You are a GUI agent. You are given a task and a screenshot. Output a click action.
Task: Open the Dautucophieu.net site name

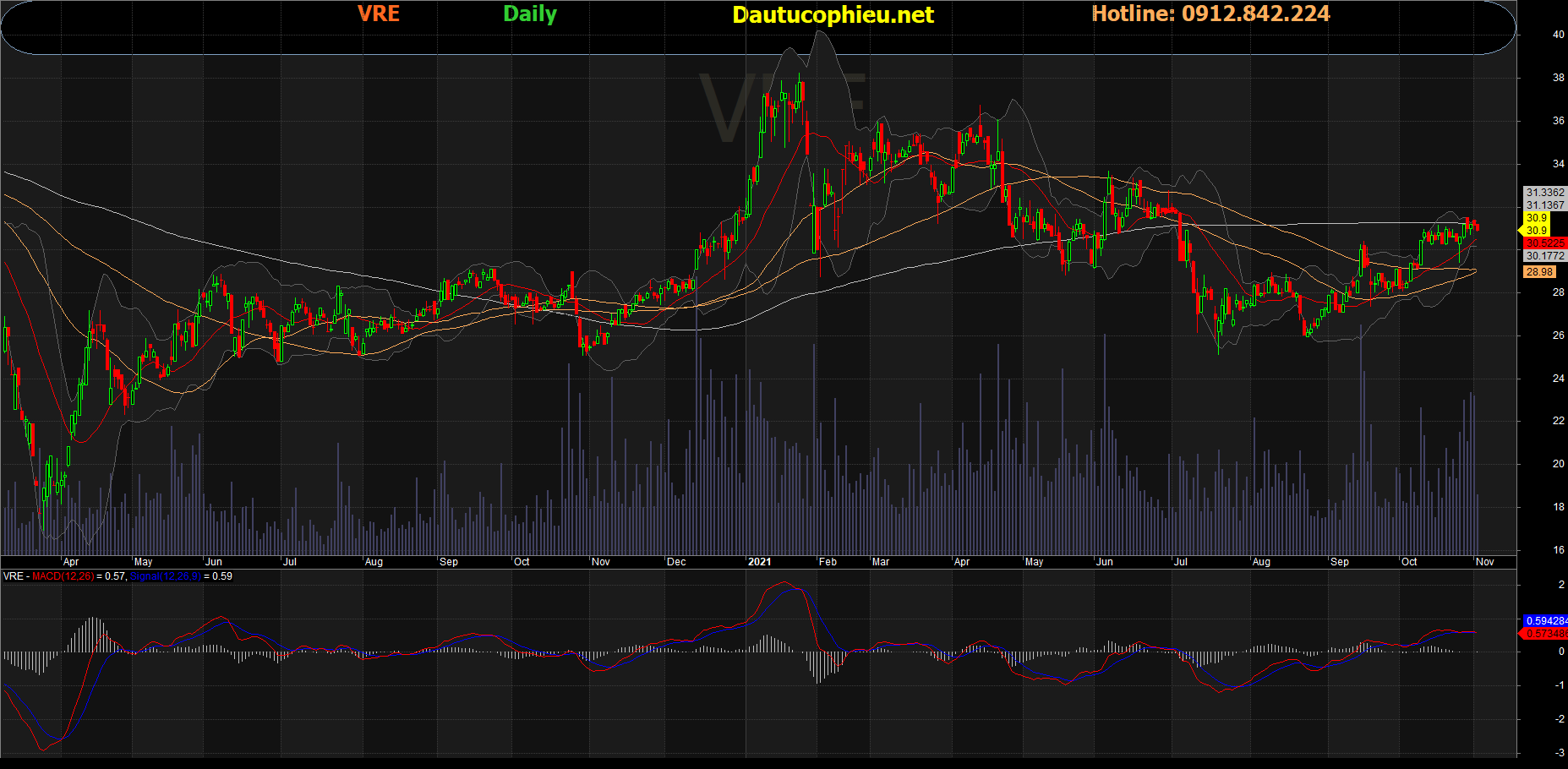click(833, 15)
